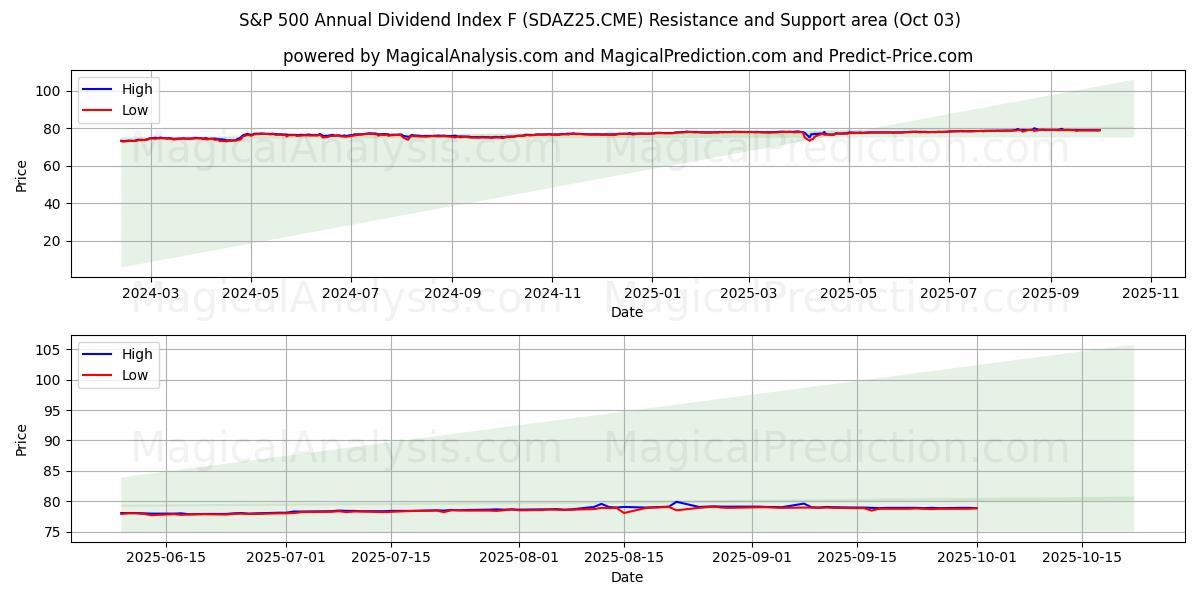
Task: Click the 'Date' x-axis label under bottom chart
Action: [627, 577]
